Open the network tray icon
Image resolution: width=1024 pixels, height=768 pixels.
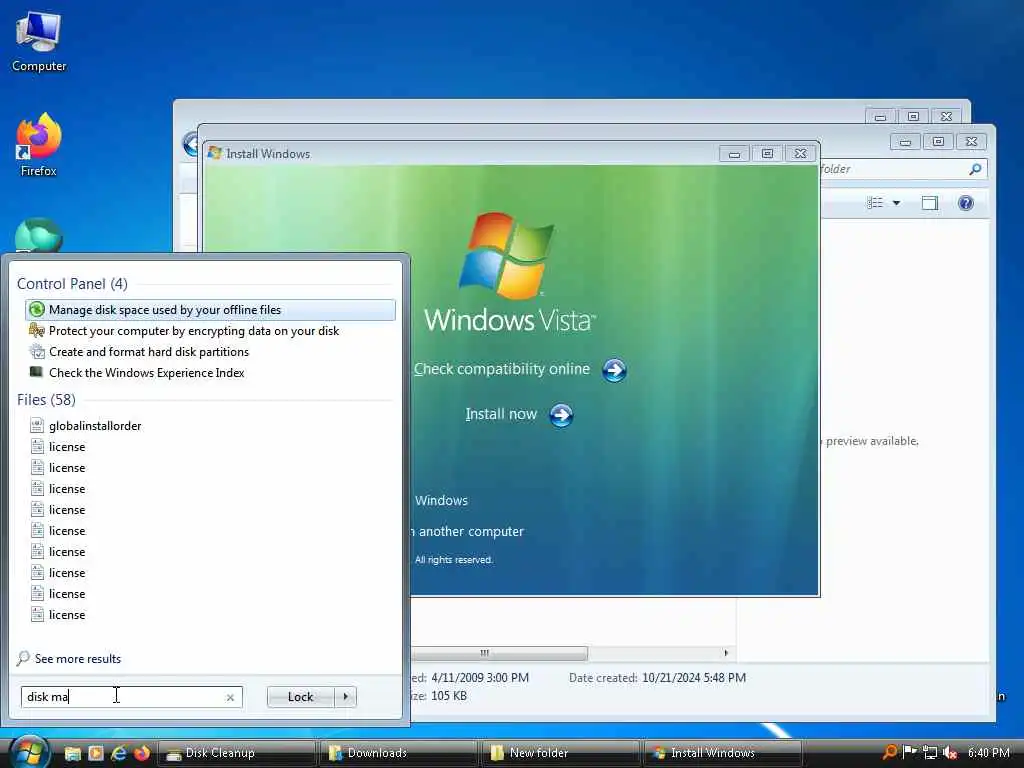point(930,752)
